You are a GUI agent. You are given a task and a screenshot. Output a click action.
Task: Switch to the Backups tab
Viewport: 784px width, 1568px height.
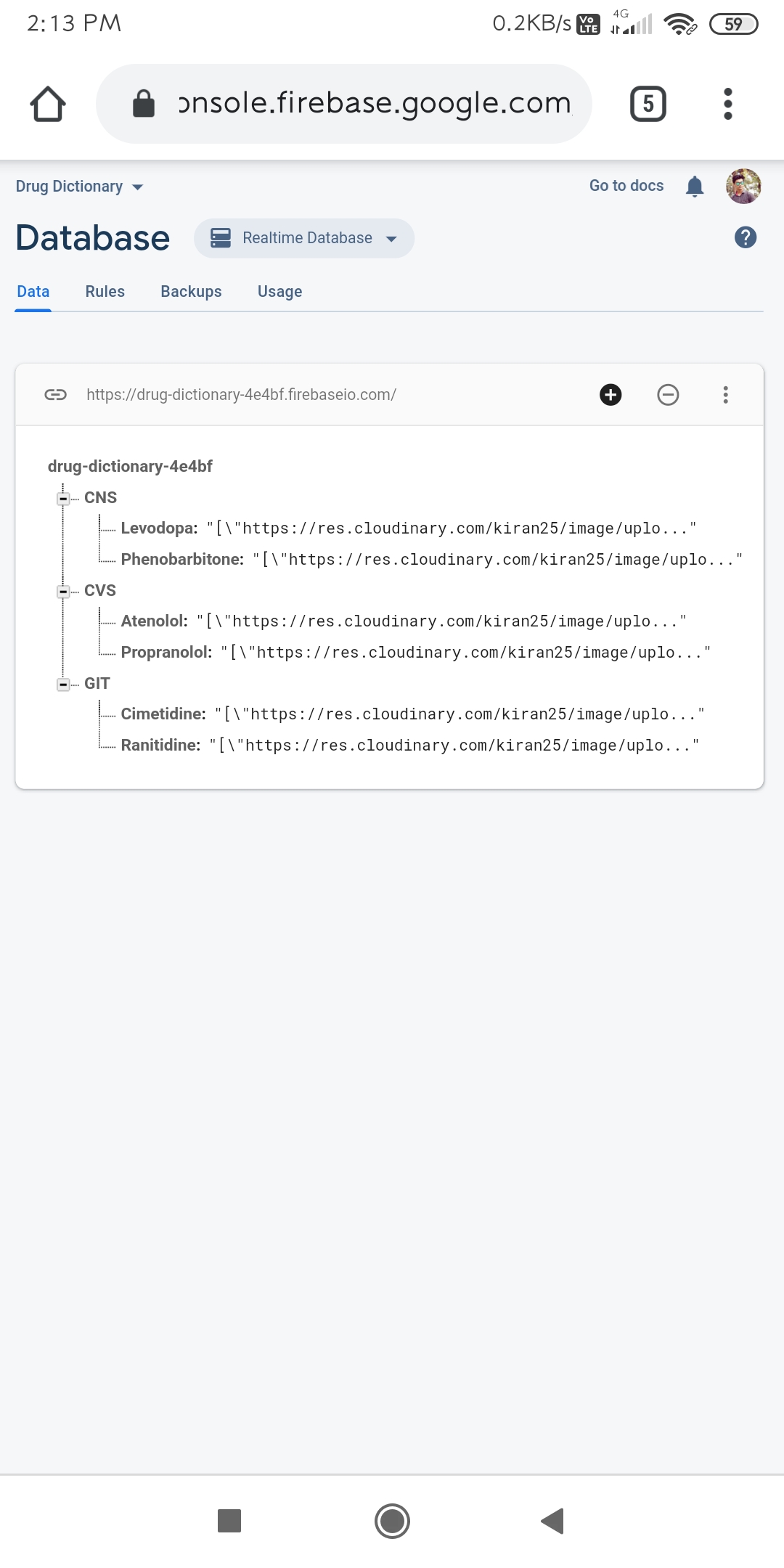[191, 291]
